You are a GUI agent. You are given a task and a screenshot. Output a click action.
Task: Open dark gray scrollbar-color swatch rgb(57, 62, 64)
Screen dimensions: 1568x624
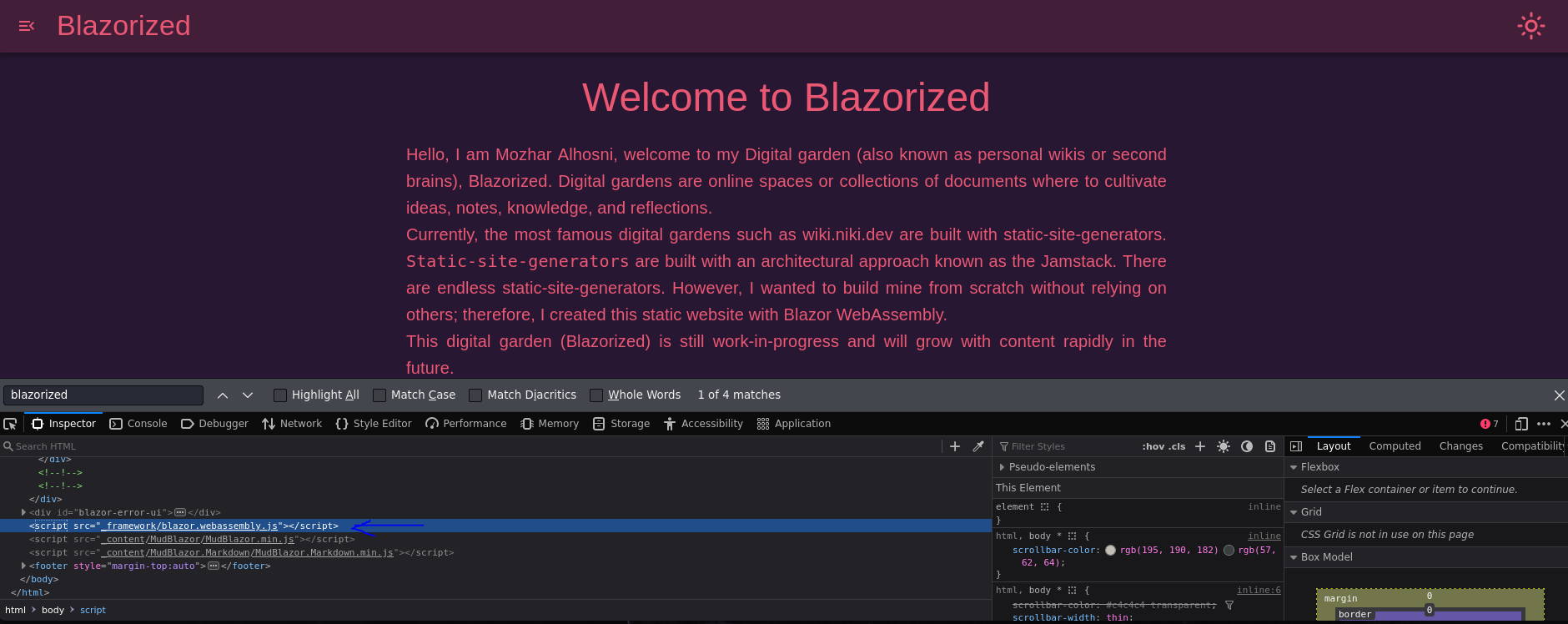point(1229,550)
